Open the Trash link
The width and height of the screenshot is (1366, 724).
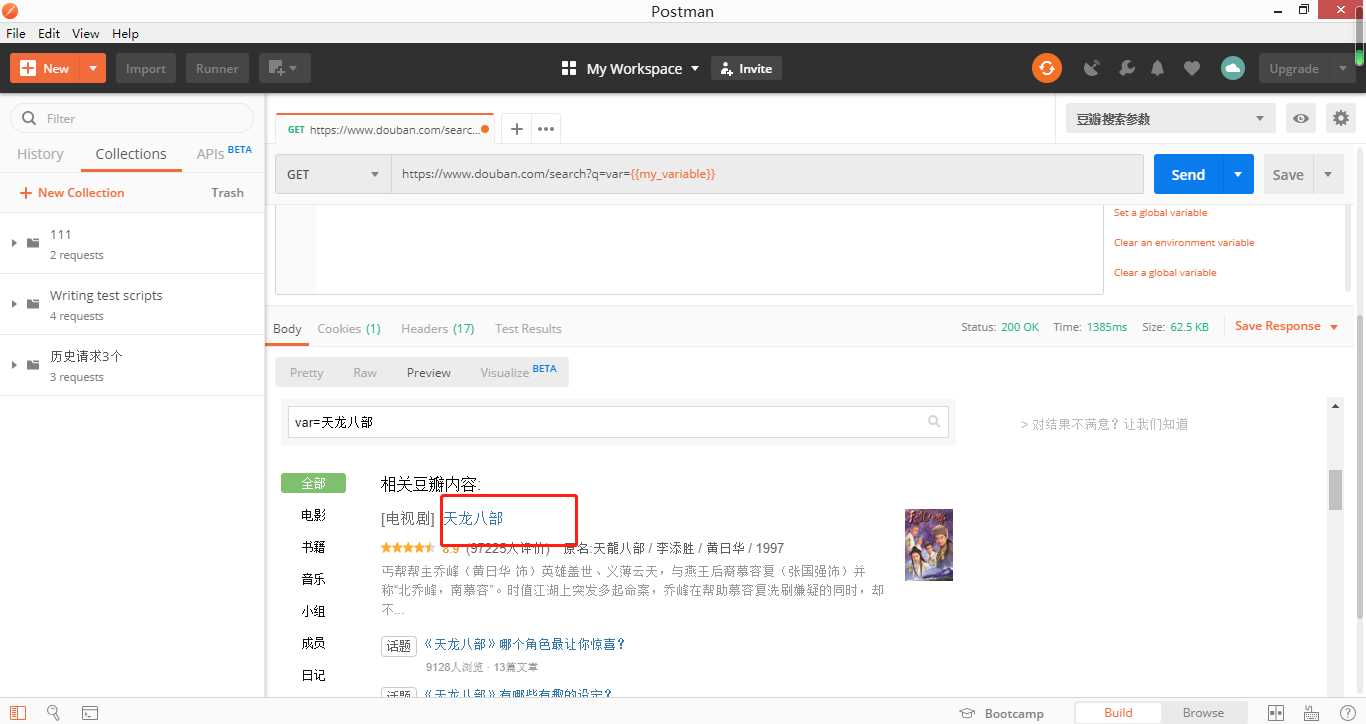click(x=227, y=192)
